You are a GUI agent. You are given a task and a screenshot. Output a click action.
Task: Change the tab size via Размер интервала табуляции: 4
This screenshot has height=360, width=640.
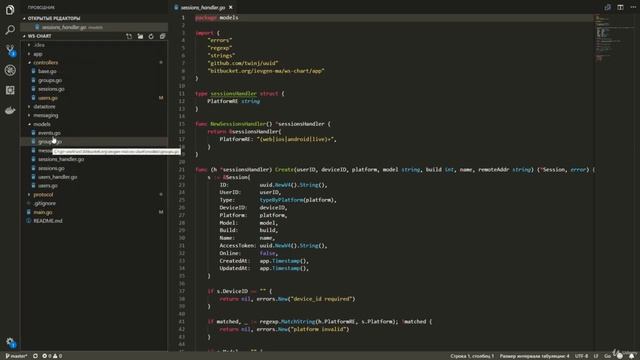pyautogui.click(x=534, y=356)
